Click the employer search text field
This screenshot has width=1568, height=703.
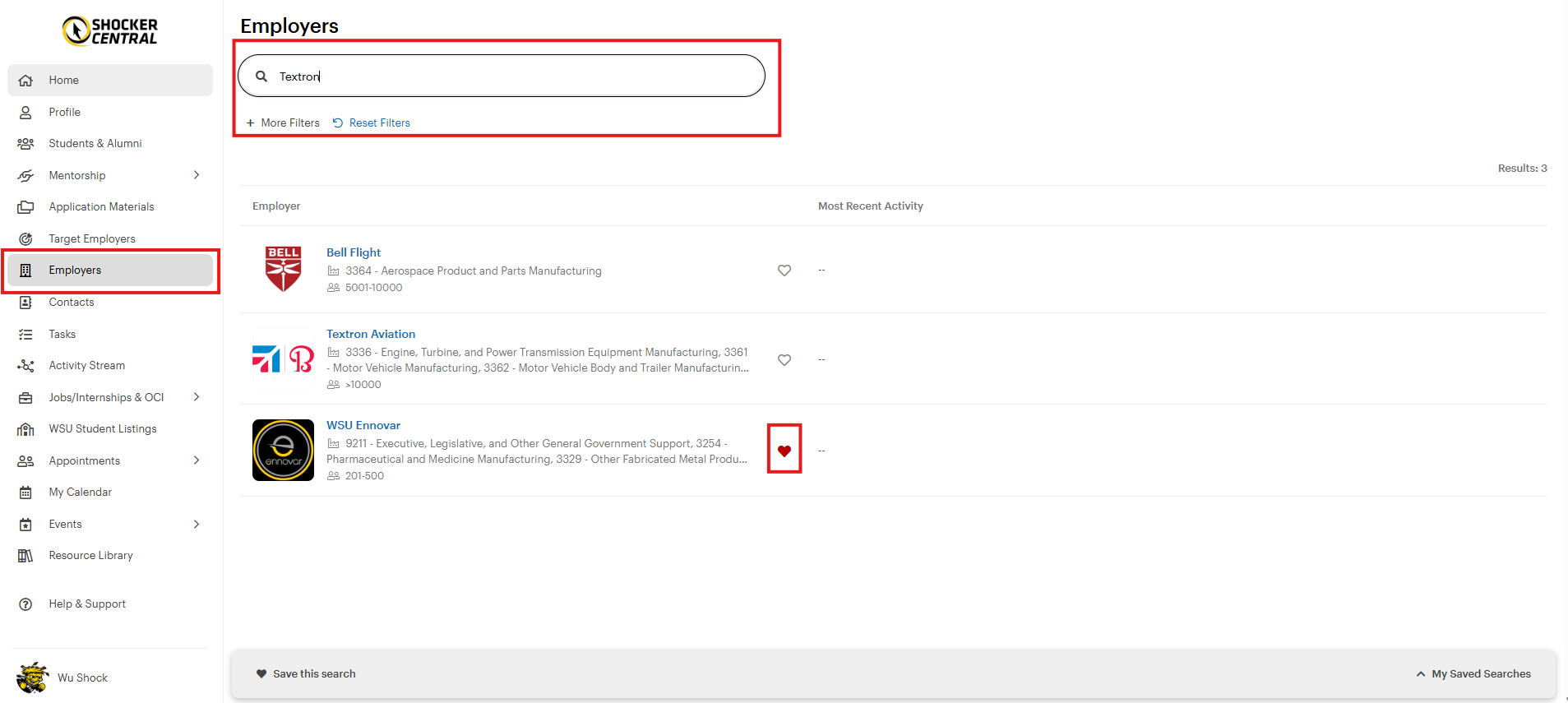(502, 76)
